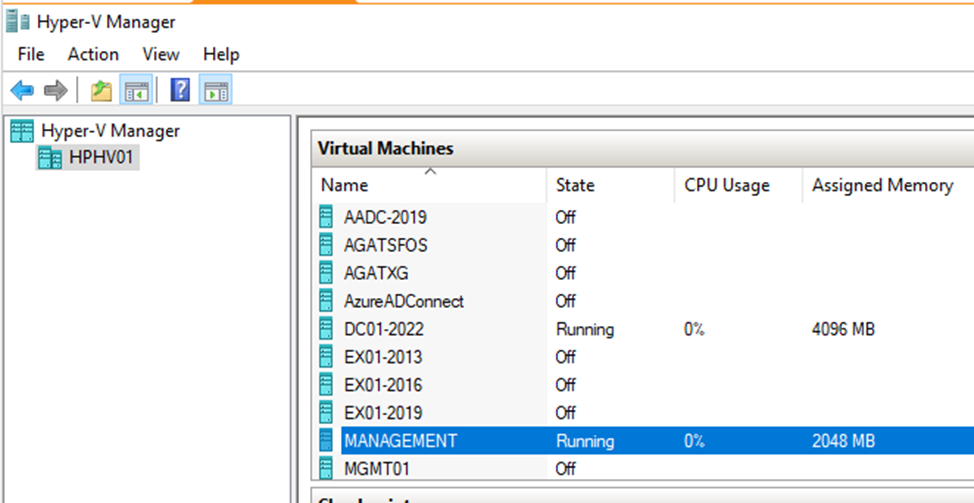Click the Virtual Machines panel header
Screen dimensions: 974x503
tap(642, 148)
